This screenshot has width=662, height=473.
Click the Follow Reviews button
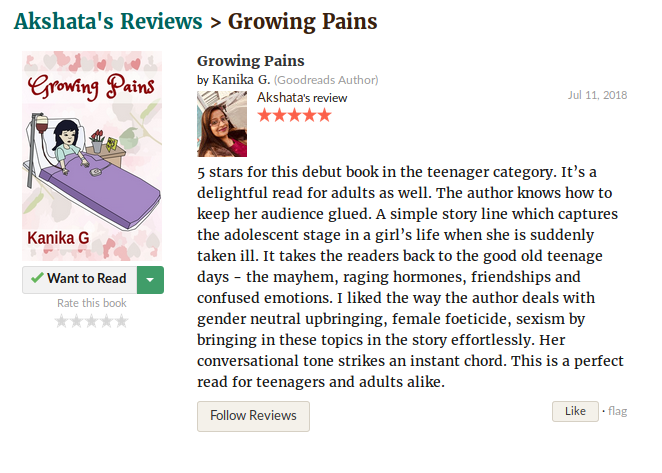coord(253,416)
